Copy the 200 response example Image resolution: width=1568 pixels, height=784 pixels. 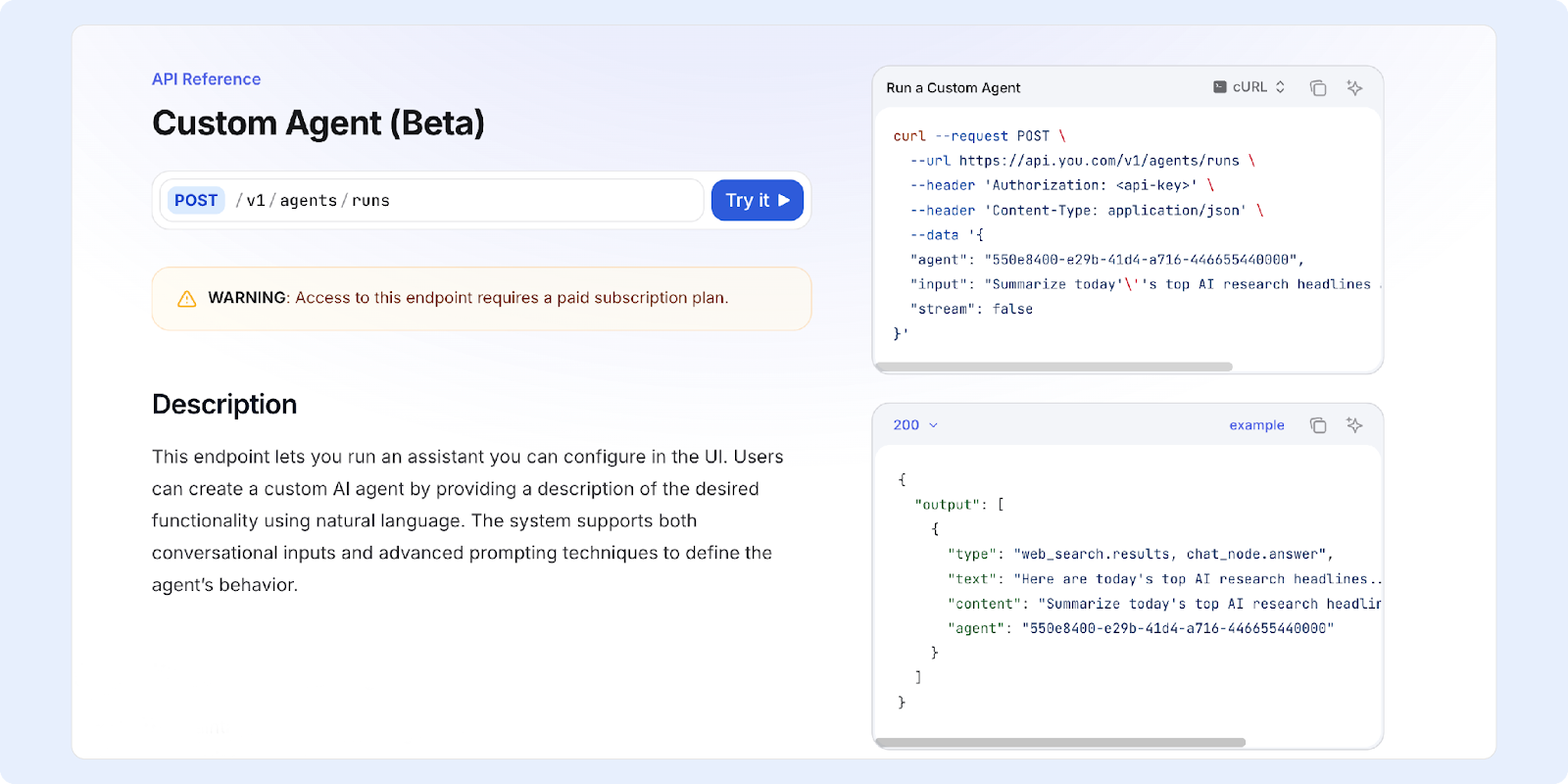pos(1318,425)
